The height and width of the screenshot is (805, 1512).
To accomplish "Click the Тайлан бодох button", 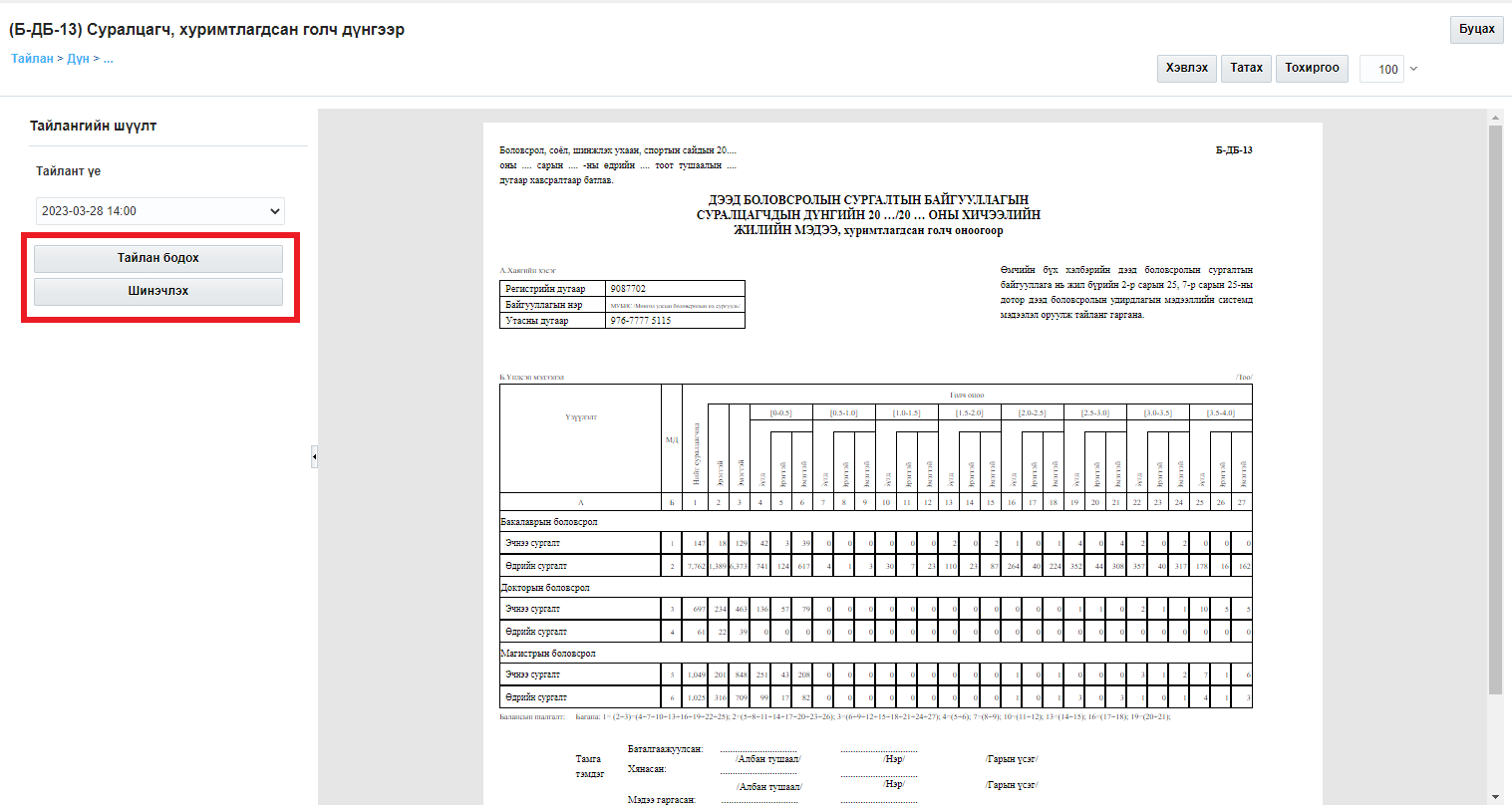I will [x=158, y=258].
